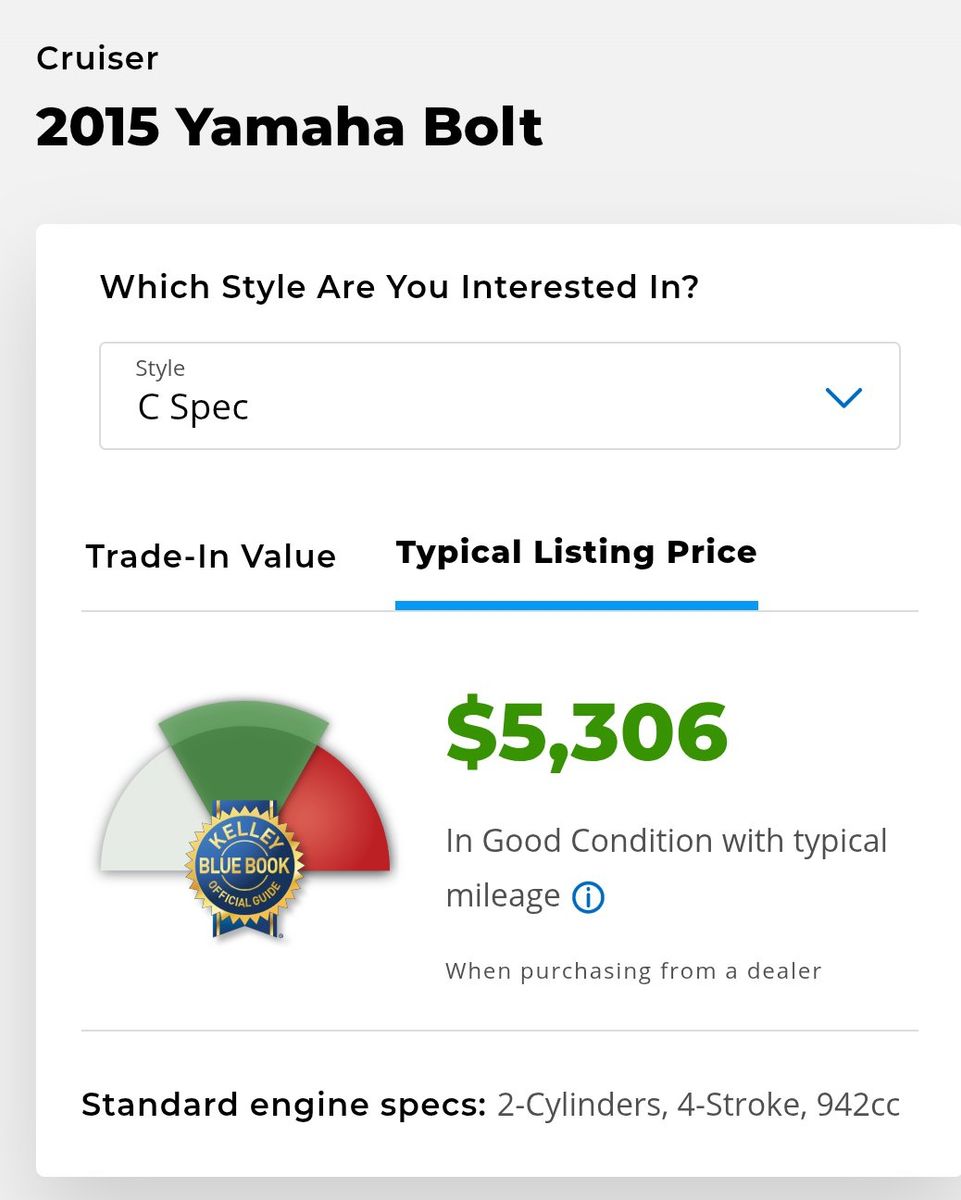961x1200 pixels.
Task: Click the 'Standard engine specs:' label
Action: tap(283, 1104)
